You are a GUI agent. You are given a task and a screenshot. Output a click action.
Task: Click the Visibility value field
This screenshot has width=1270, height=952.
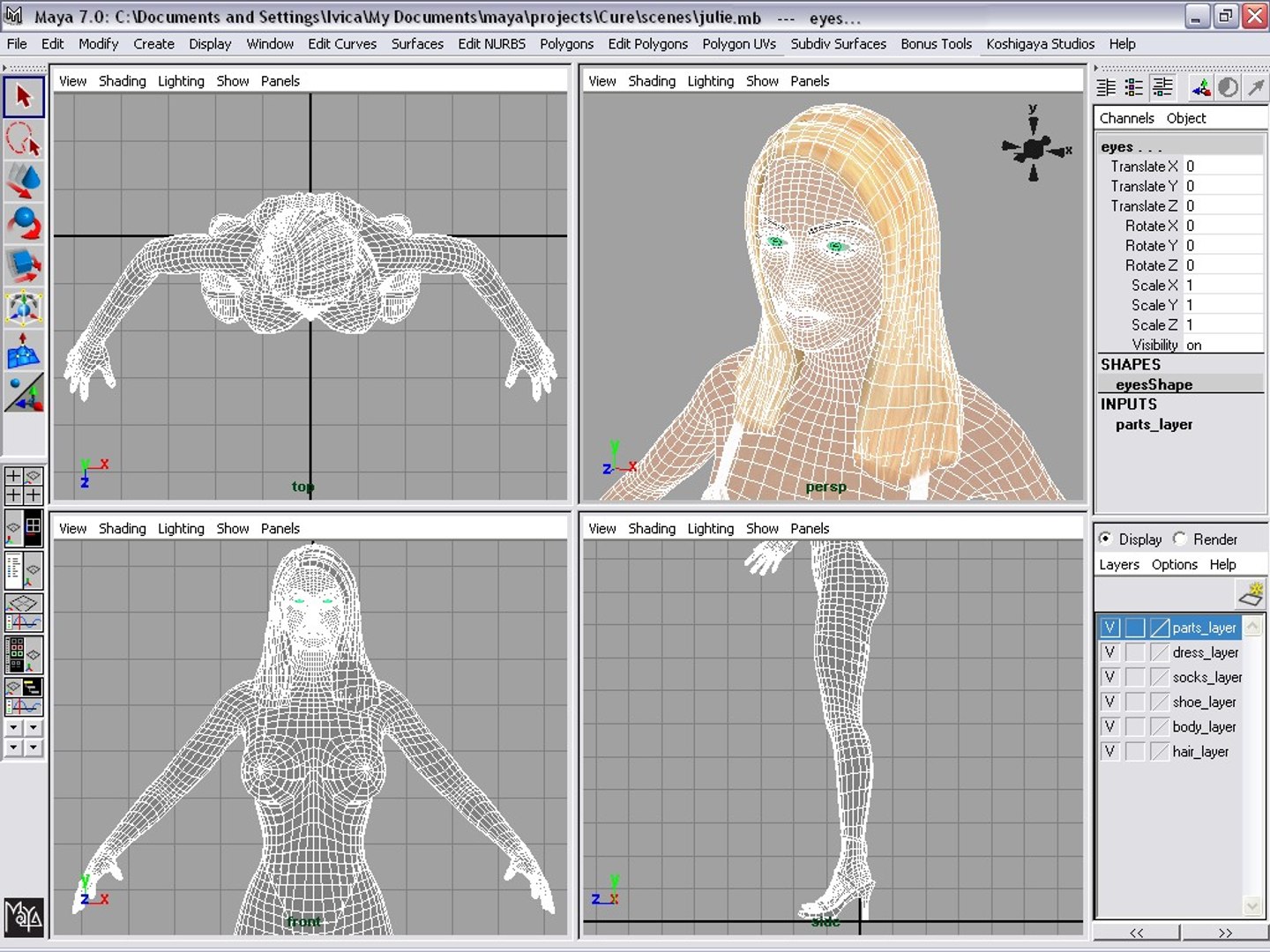(x=1223, y=345)
